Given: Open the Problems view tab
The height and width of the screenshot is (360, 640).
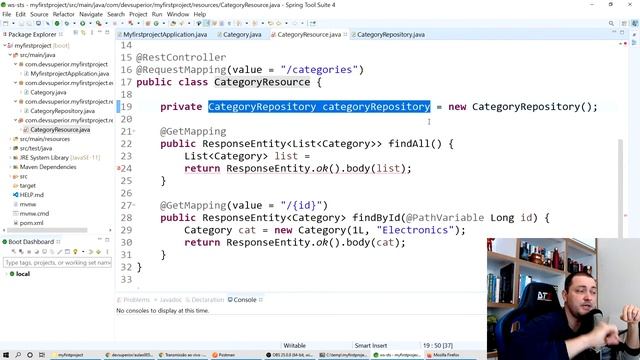Looking at the screenshot, I should pos(134,300).
